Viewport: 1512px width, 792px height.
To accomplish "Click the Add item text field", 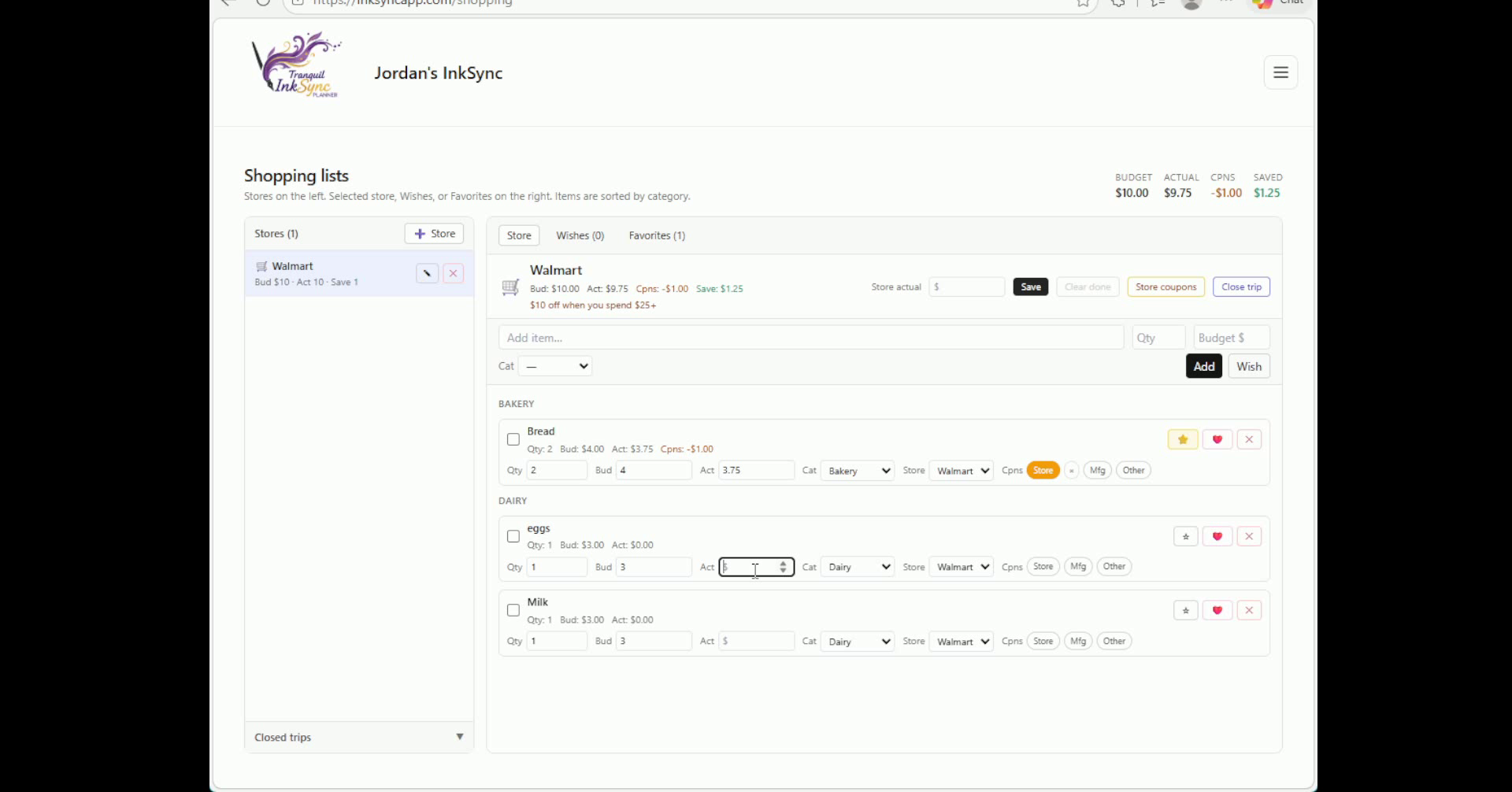I will (x=811, y=337).
